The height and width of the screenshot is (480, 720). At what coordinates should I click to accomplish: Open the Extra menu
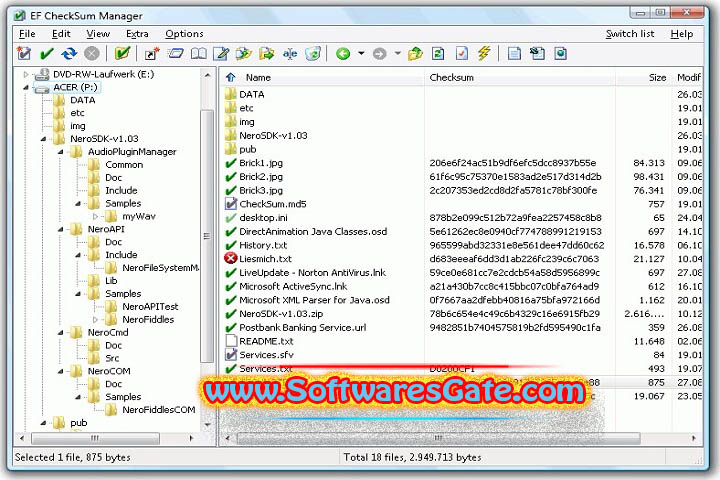(137, 34)
